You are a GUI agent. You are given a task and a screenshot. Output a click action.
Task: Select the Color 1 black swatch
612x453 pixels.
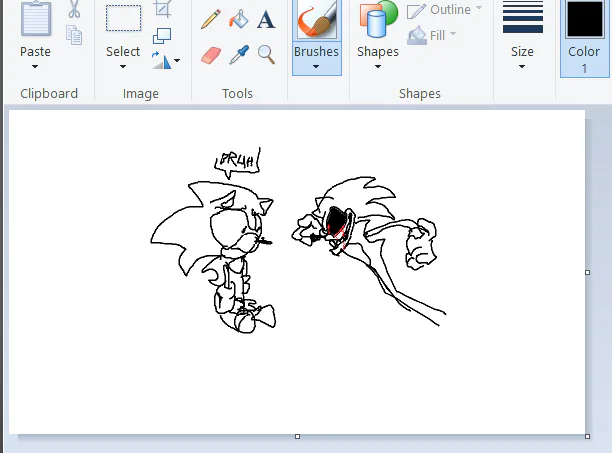click(584, 19)
